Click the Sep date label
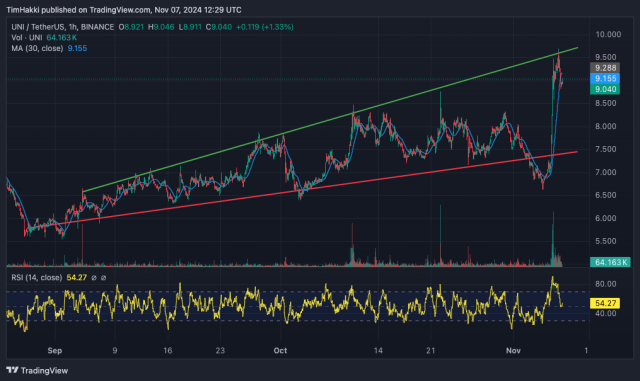 55,350
